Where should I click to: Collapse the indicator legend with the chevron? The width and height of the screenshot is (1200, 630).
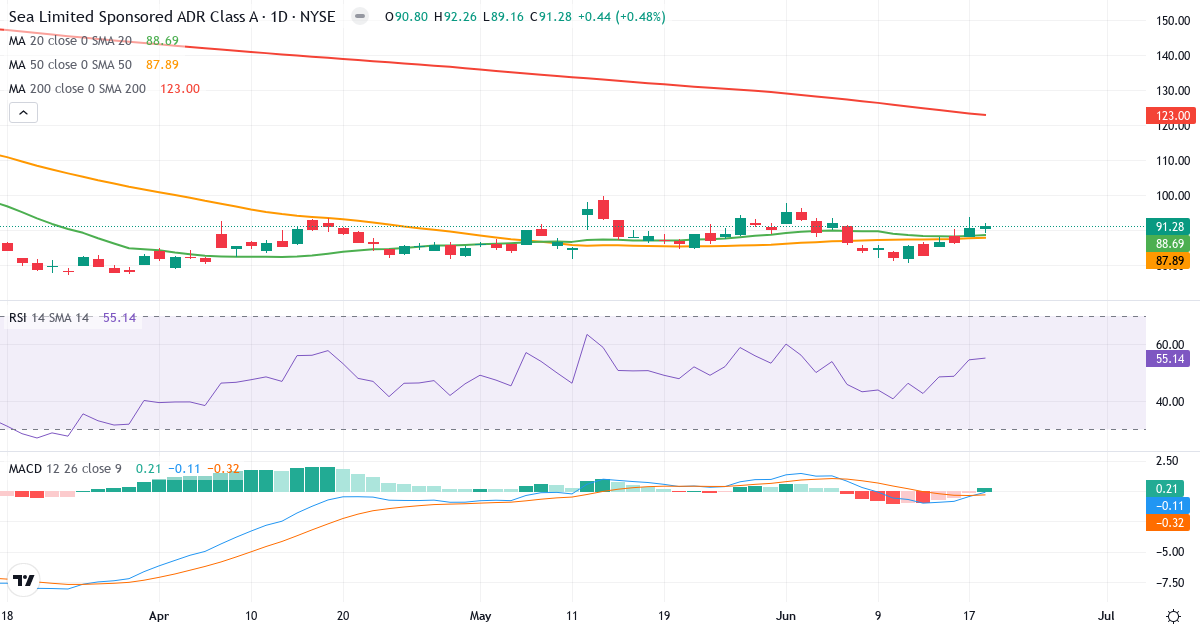[23, 113]
